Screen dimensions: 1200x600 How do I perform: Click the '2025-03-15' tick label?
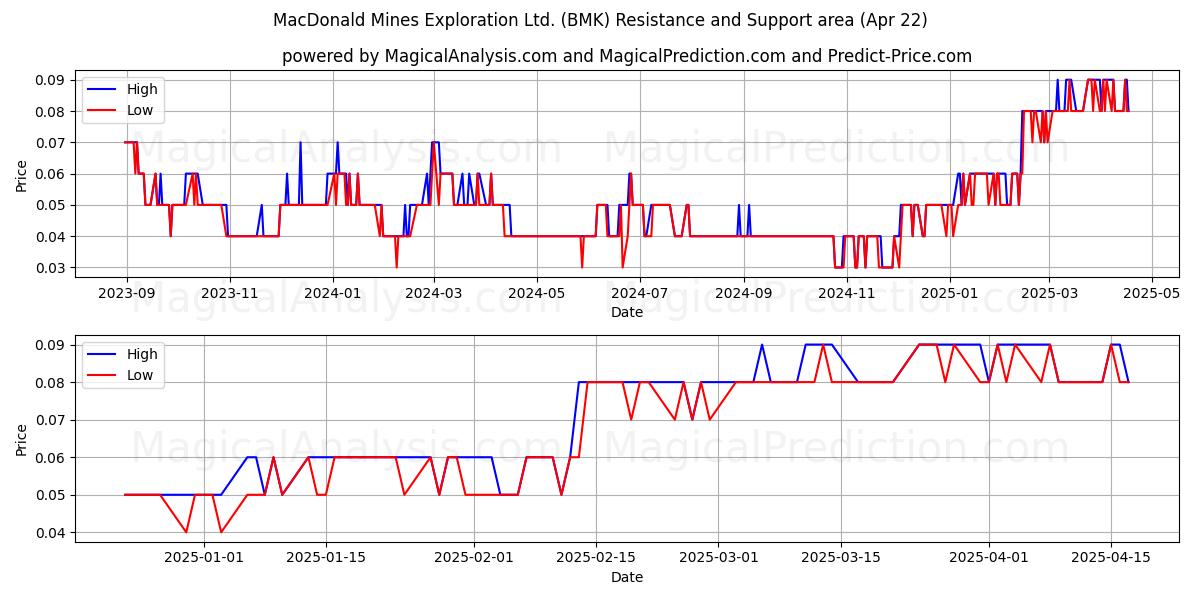(839, 558)
